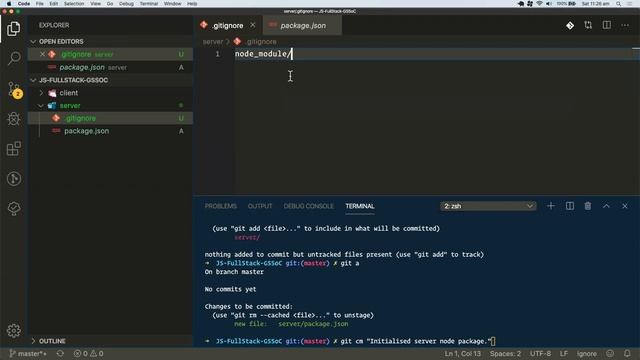This screenshot has height=360, width=640.
Task: Change line ending via LF
Action: pyautogui.click(x=564, y=353)
